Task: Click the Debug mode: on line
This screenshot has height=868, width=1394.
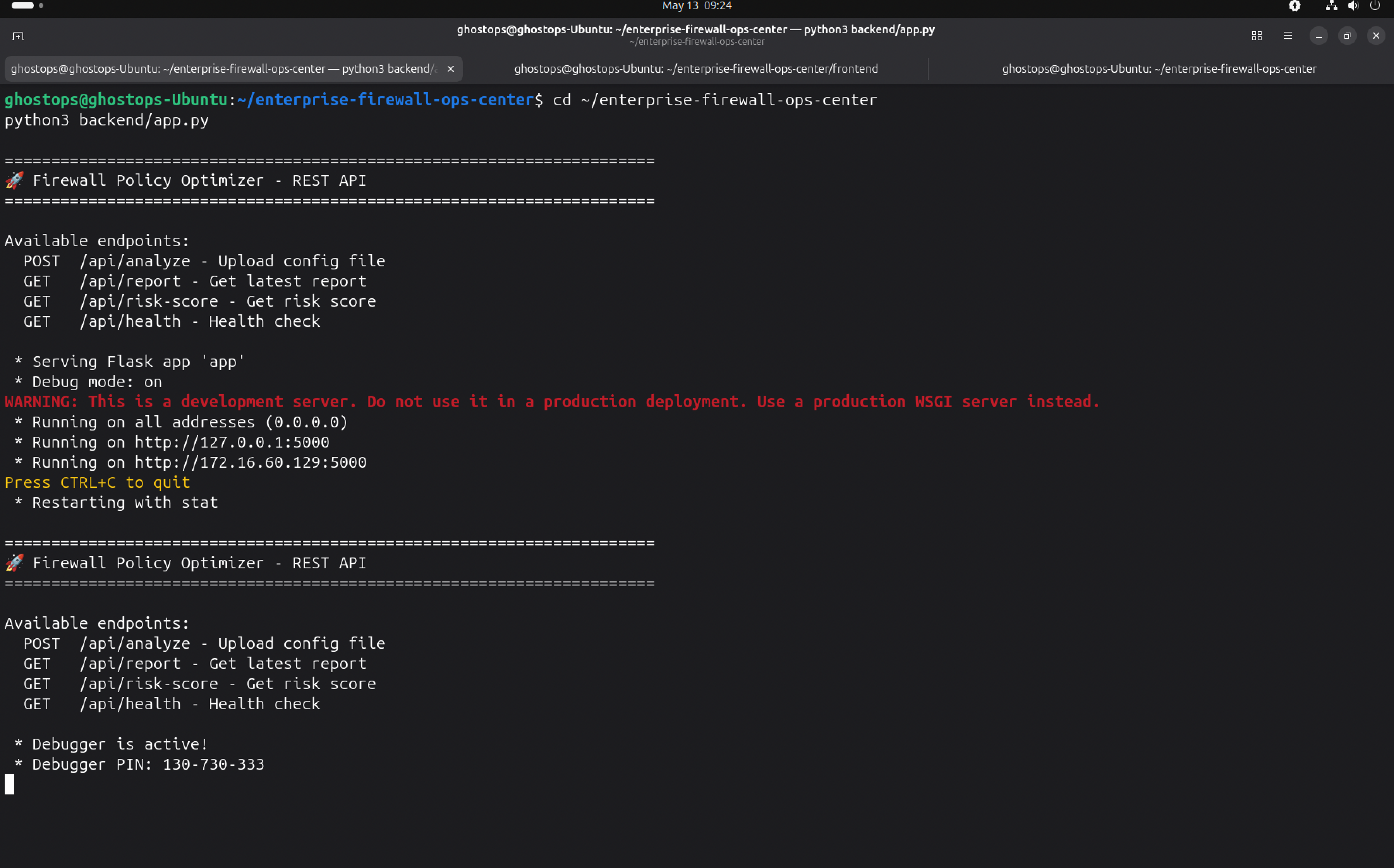Action: tap(88, 382)
